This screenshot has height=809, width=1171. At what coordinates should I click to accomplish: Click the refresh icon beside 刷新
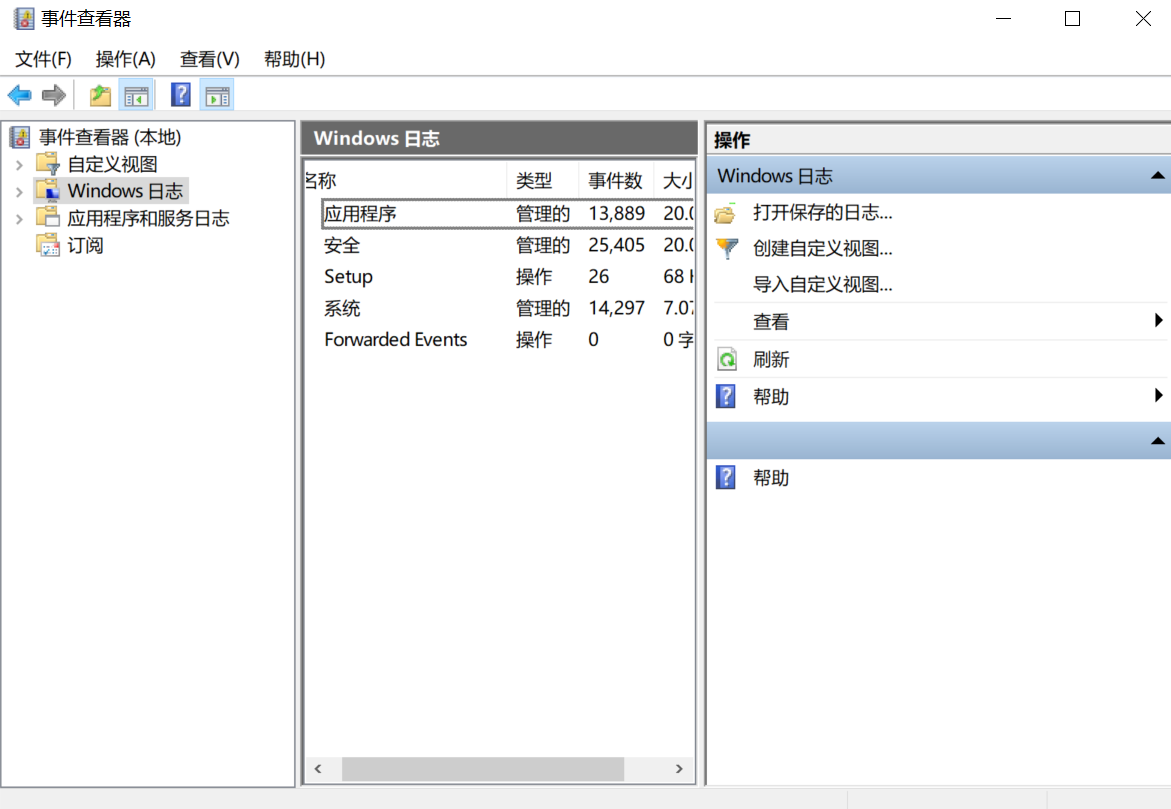tap(726, 359)
